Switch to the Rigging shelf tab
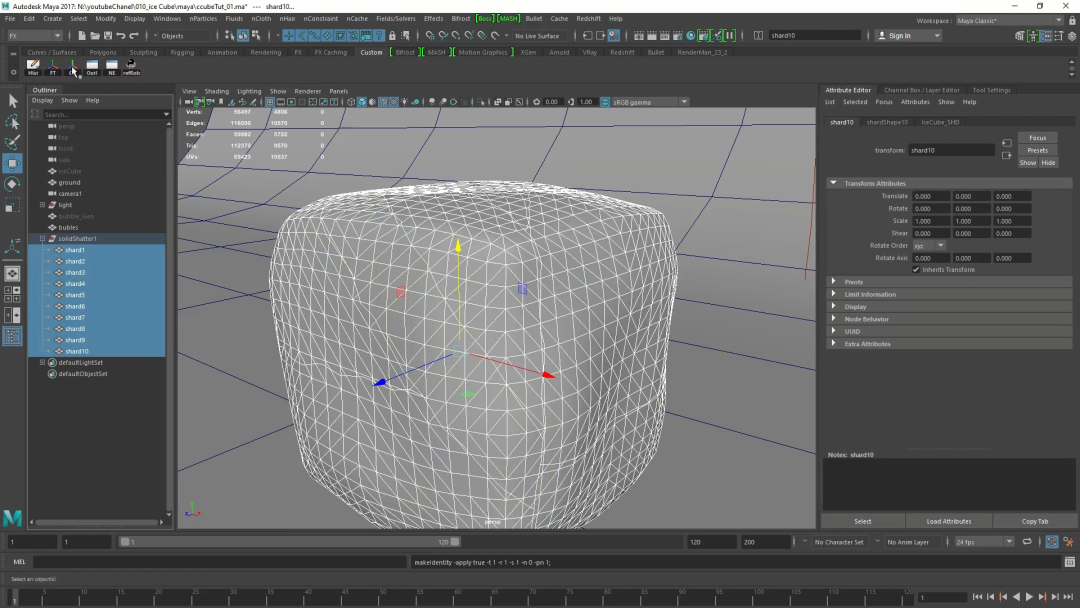This screenshot has height=608, width=1080. pos(182,52)
